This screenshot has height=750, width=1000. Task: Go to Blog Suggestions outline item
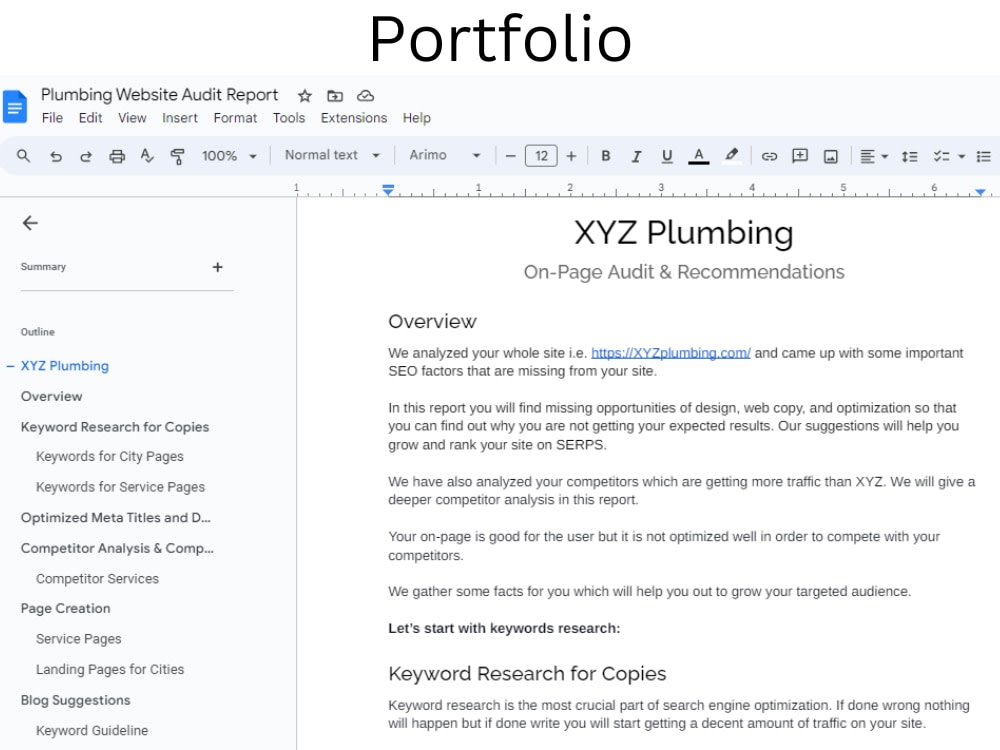[75, 700]
